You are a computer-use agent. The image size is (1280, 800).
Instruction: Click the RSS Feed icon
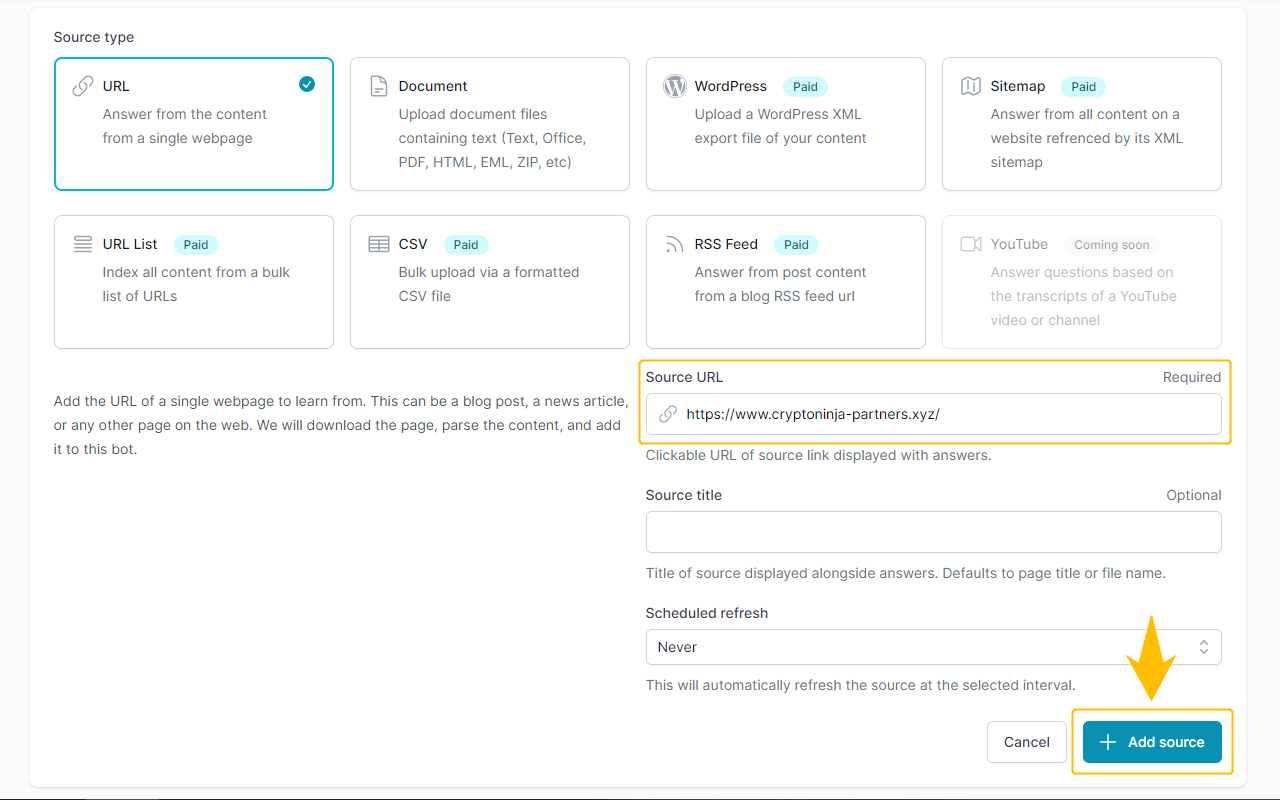pos(675,244)
